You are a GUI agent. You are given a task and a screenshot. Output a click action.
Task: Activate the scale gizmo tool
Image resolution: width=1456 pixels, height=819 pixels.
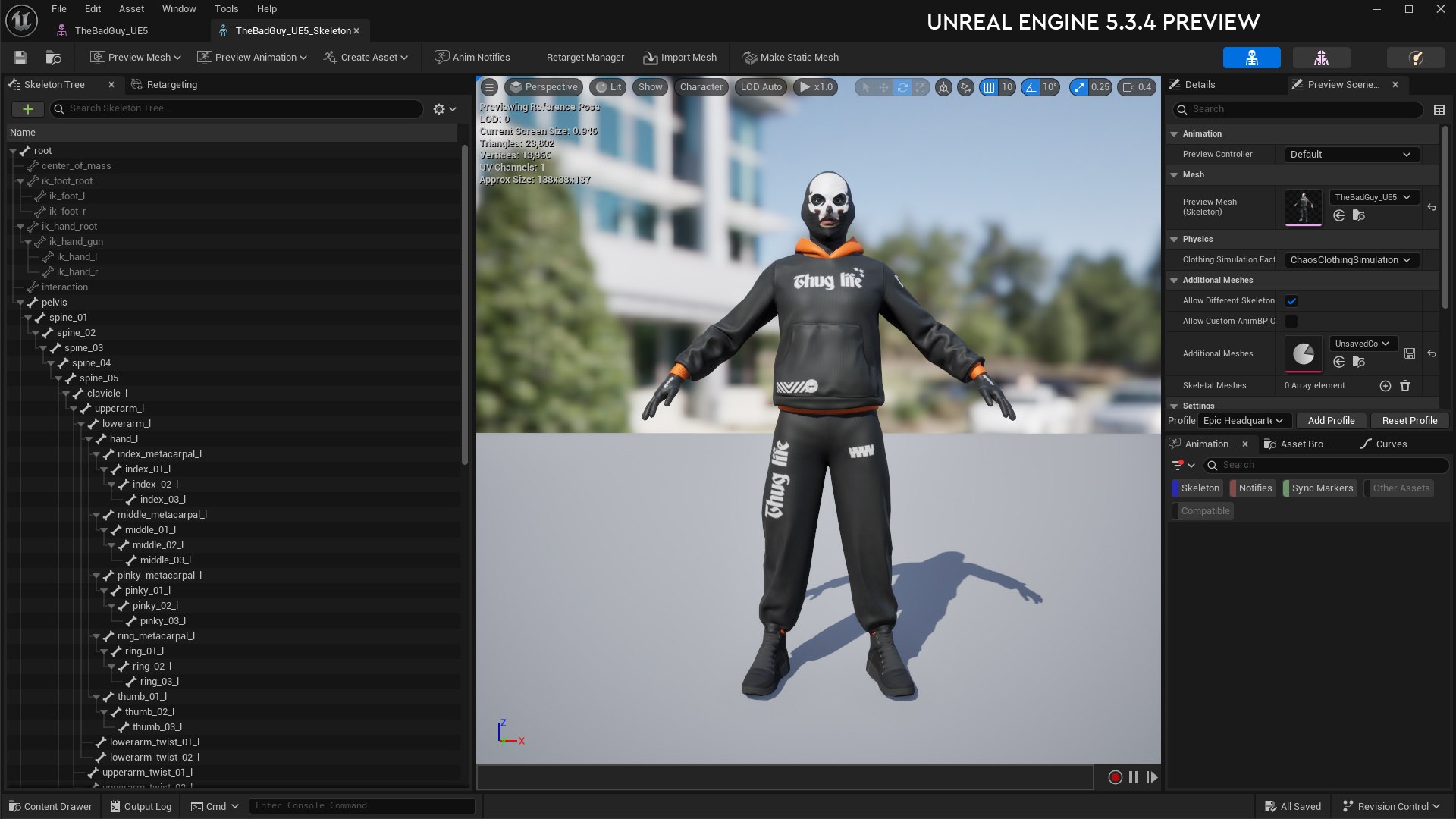[x=920, y=87]
